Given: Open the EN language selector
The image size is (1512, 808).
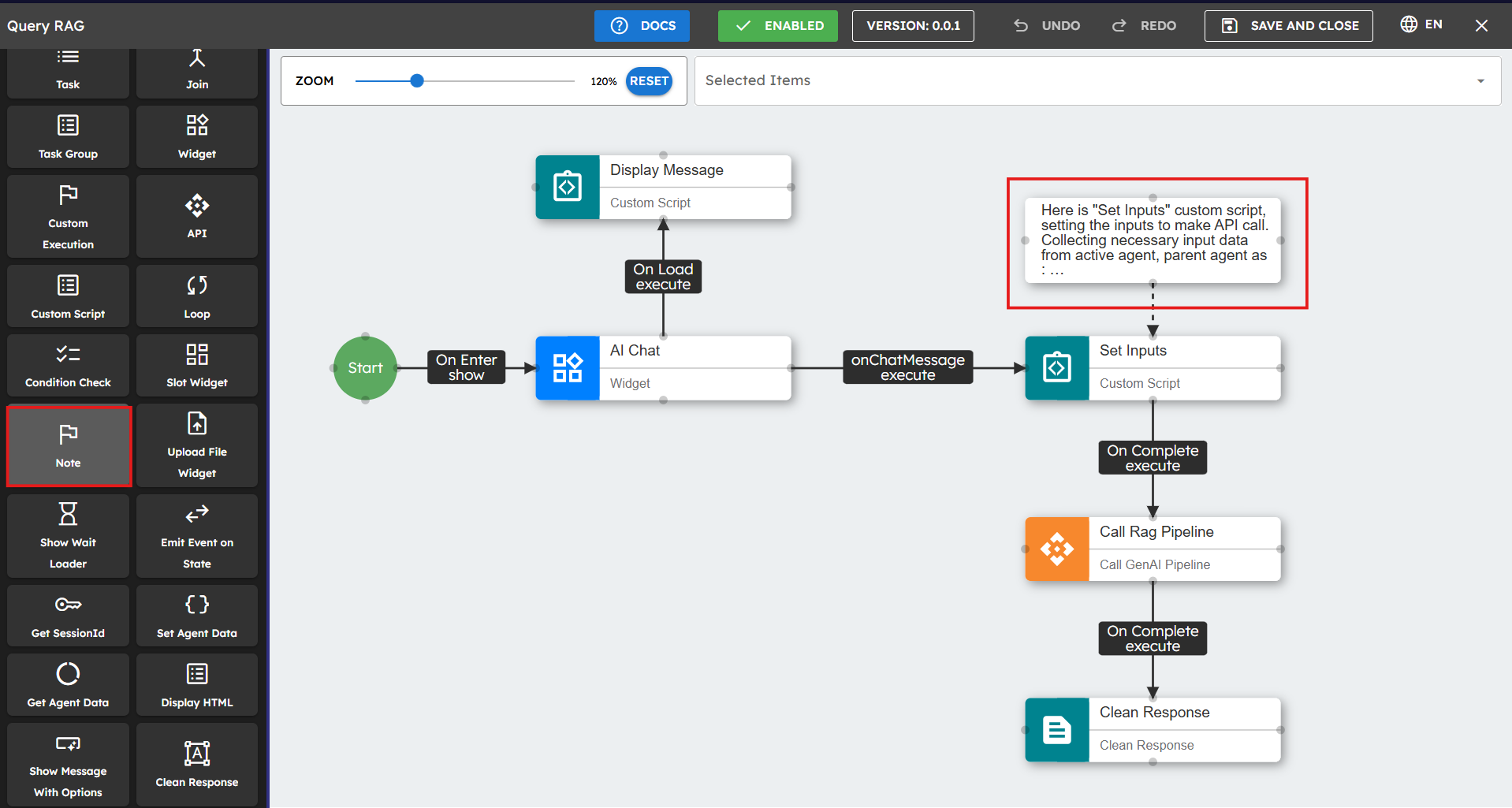Looking at the screenshot, I should click(1421, 24).
